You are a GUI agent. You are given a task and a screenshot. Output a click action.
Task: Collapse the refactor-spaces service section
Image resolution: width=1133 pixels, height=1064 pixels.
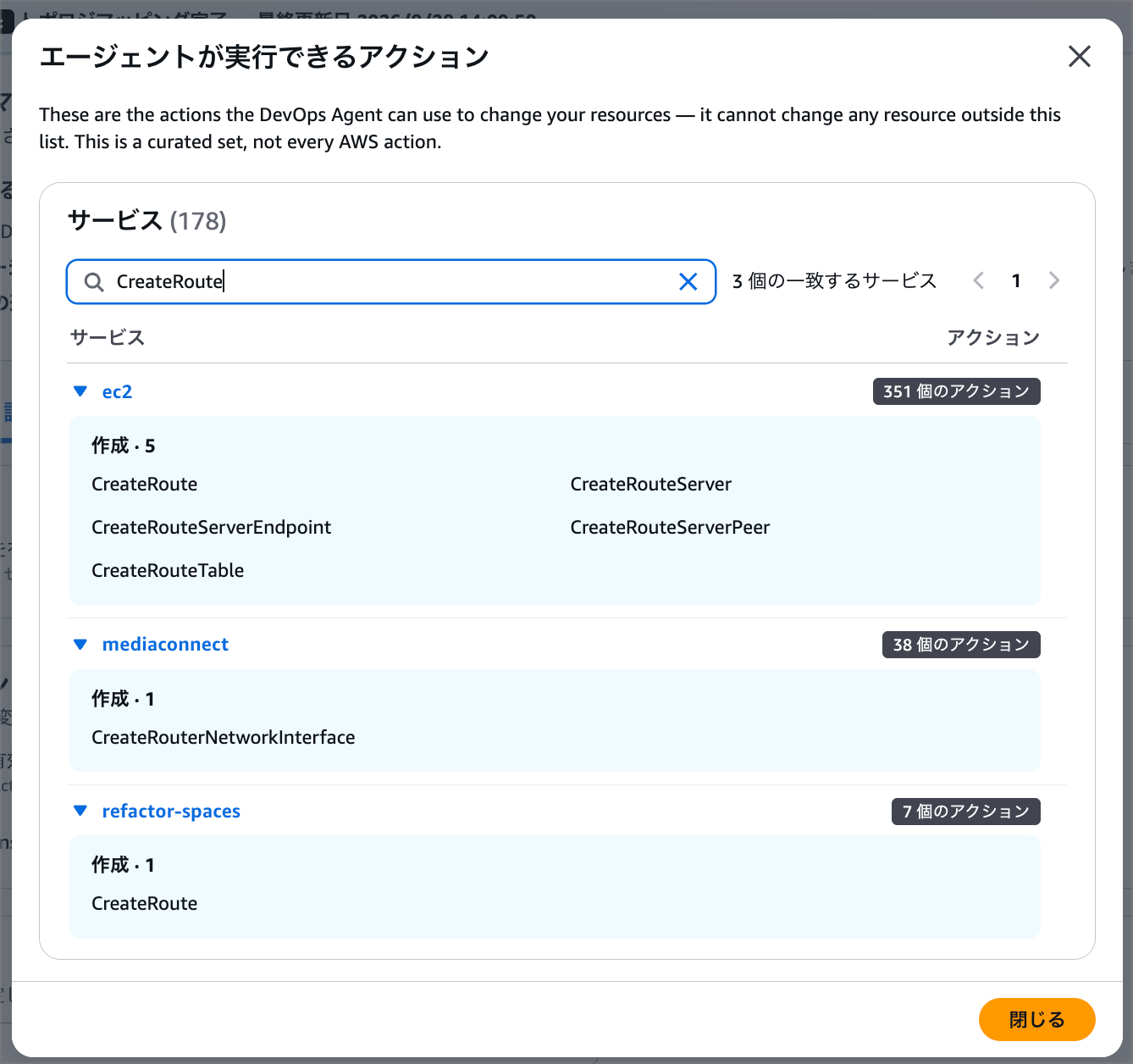click(x=80, y=811)
